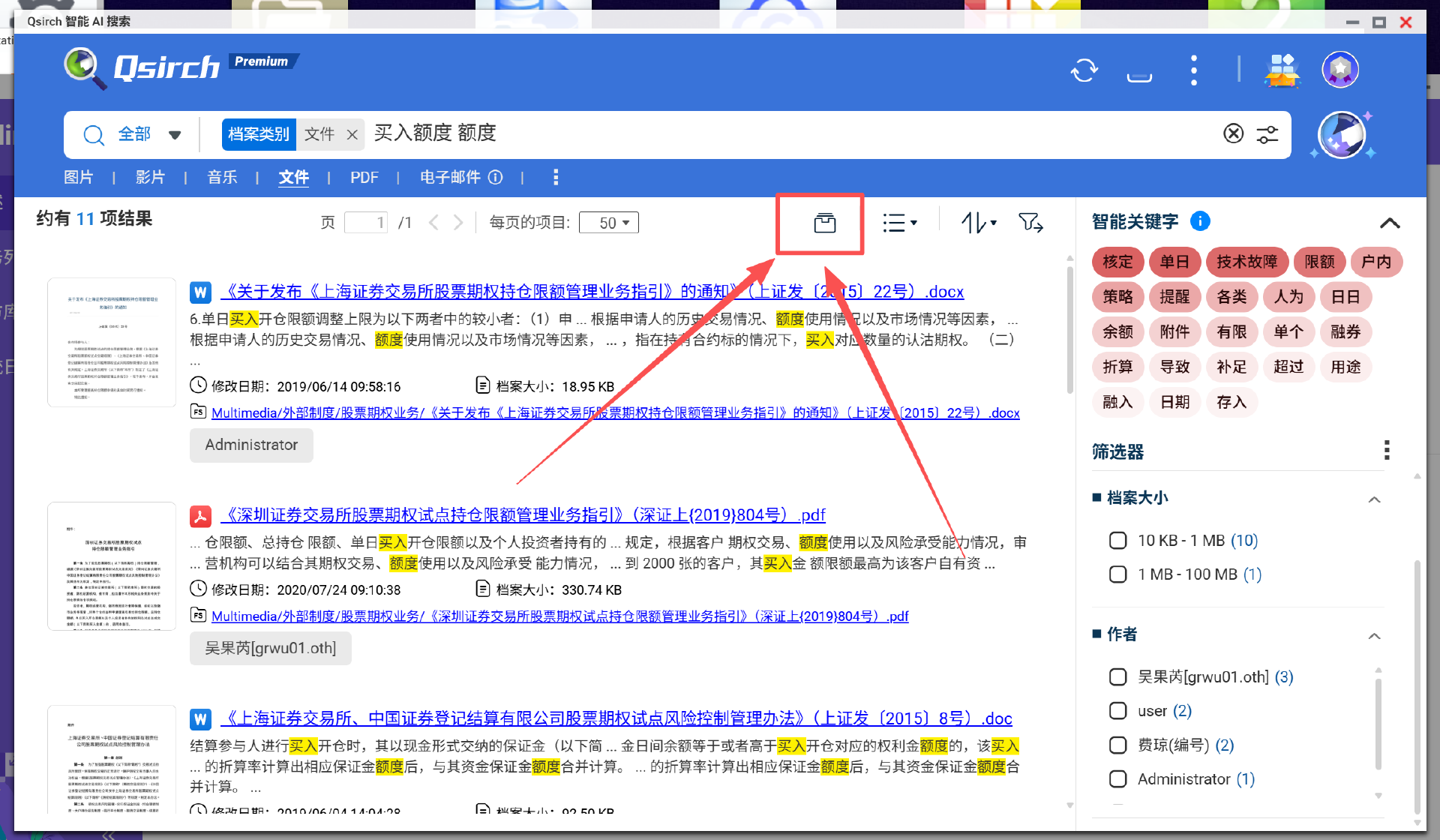Screen dimensions: 1440x840
Task: Check the 1 MB - 100 MB size filter
Action: click(x=1117, y=574)
